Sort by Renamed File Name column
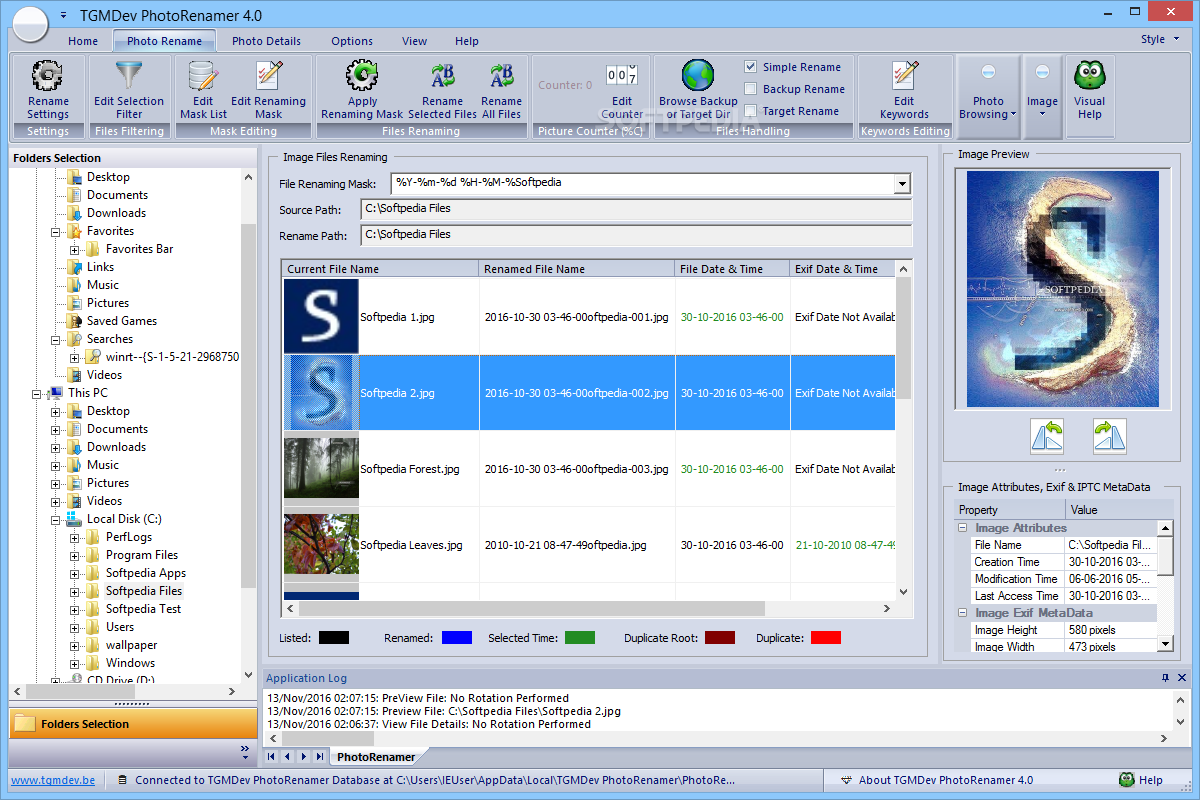The image size is (1200, 800). pyautogui.click(x=577, y=269)
